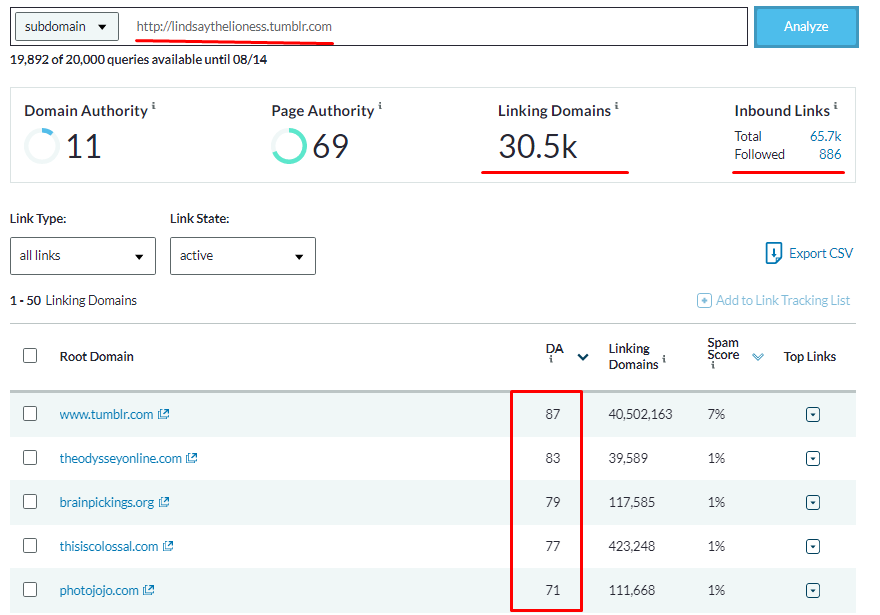Screen dimensions: 880x615
Task: Click the 886 followed links value
Action: click(830, 154)
